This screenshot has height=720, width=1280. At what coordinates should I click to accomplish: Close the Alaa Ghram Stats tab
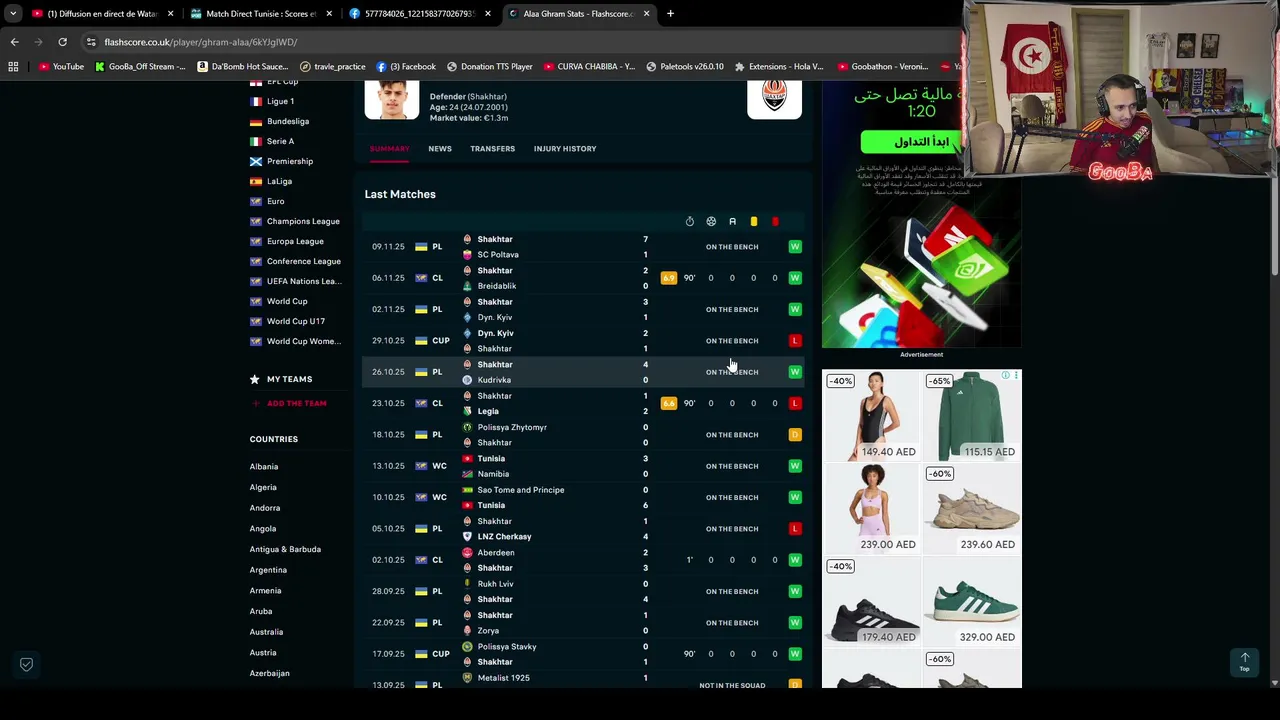pos(646,14)
